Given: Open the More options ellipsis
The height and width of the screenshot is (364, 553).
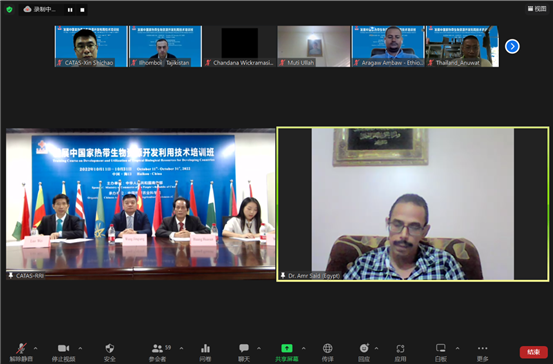Looking at the screenshot, I should coord(482,348).
